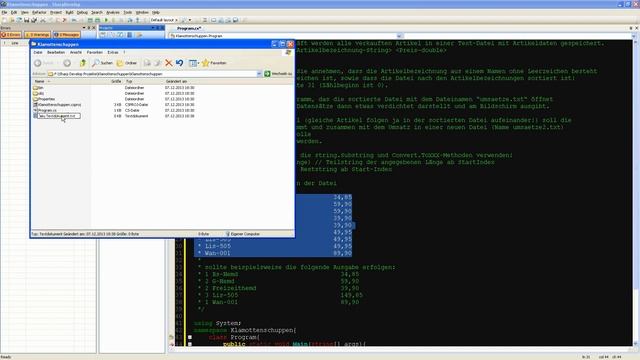Toggle the Errors filter button
Viewport: 640px width, 360px height.
(x=11, y=35)
